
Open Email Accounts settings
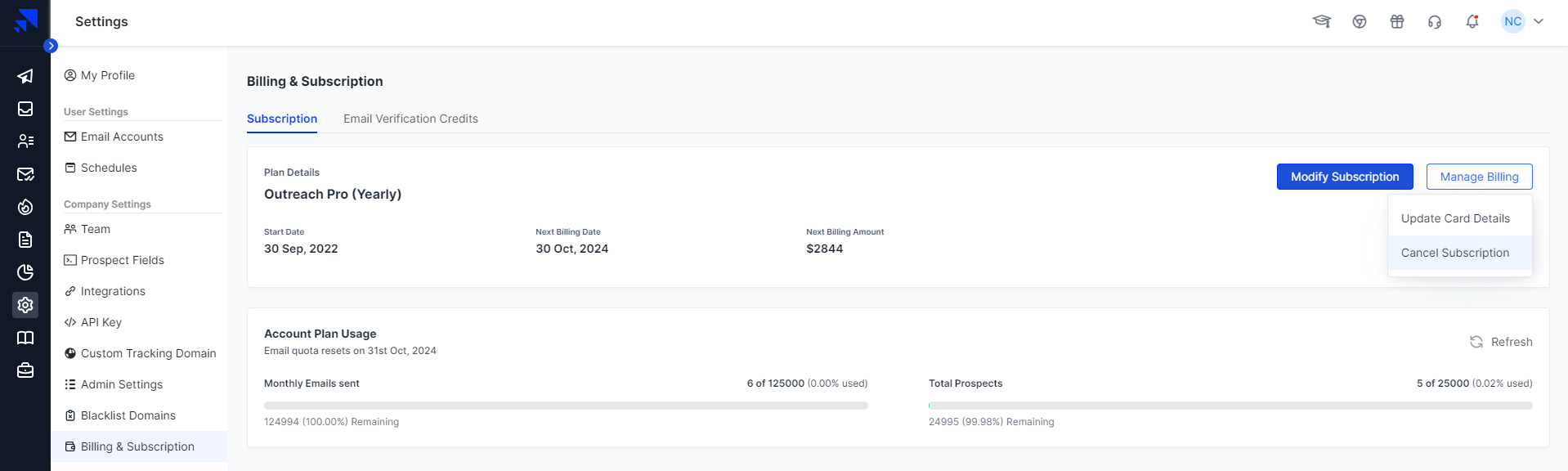(114, 137)
